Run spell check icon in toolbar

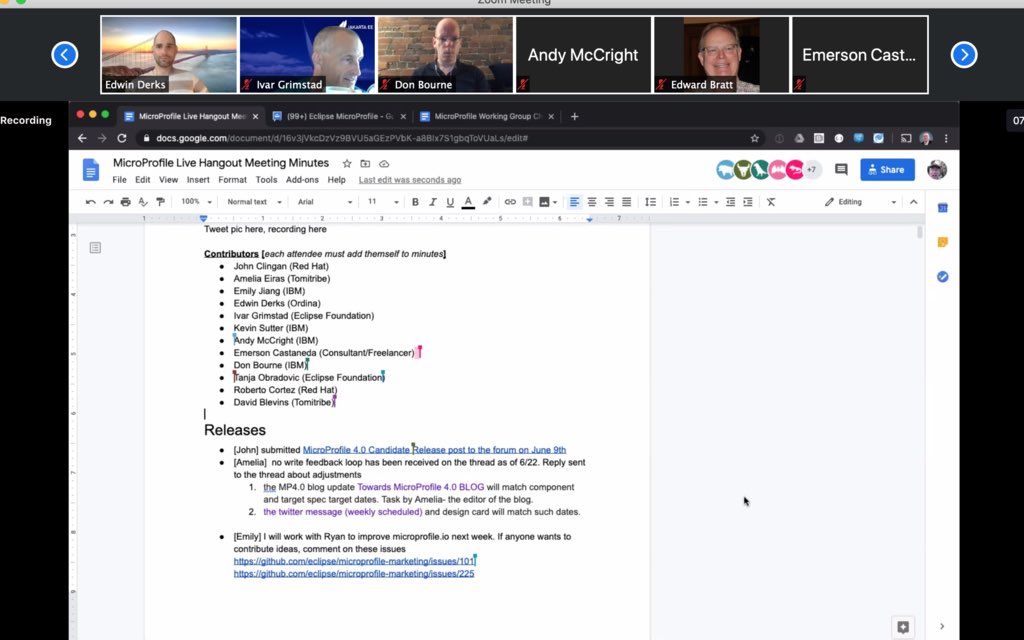point(143,202)
